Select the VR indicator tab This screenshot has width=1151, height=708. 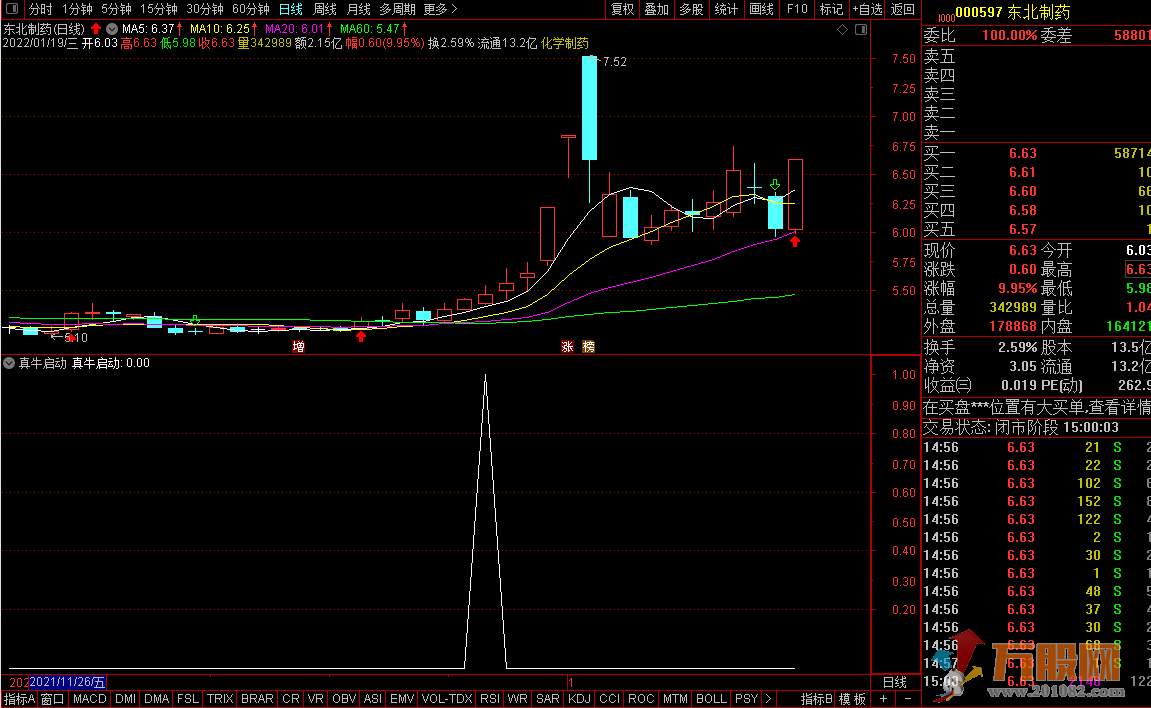coord(316,699)
